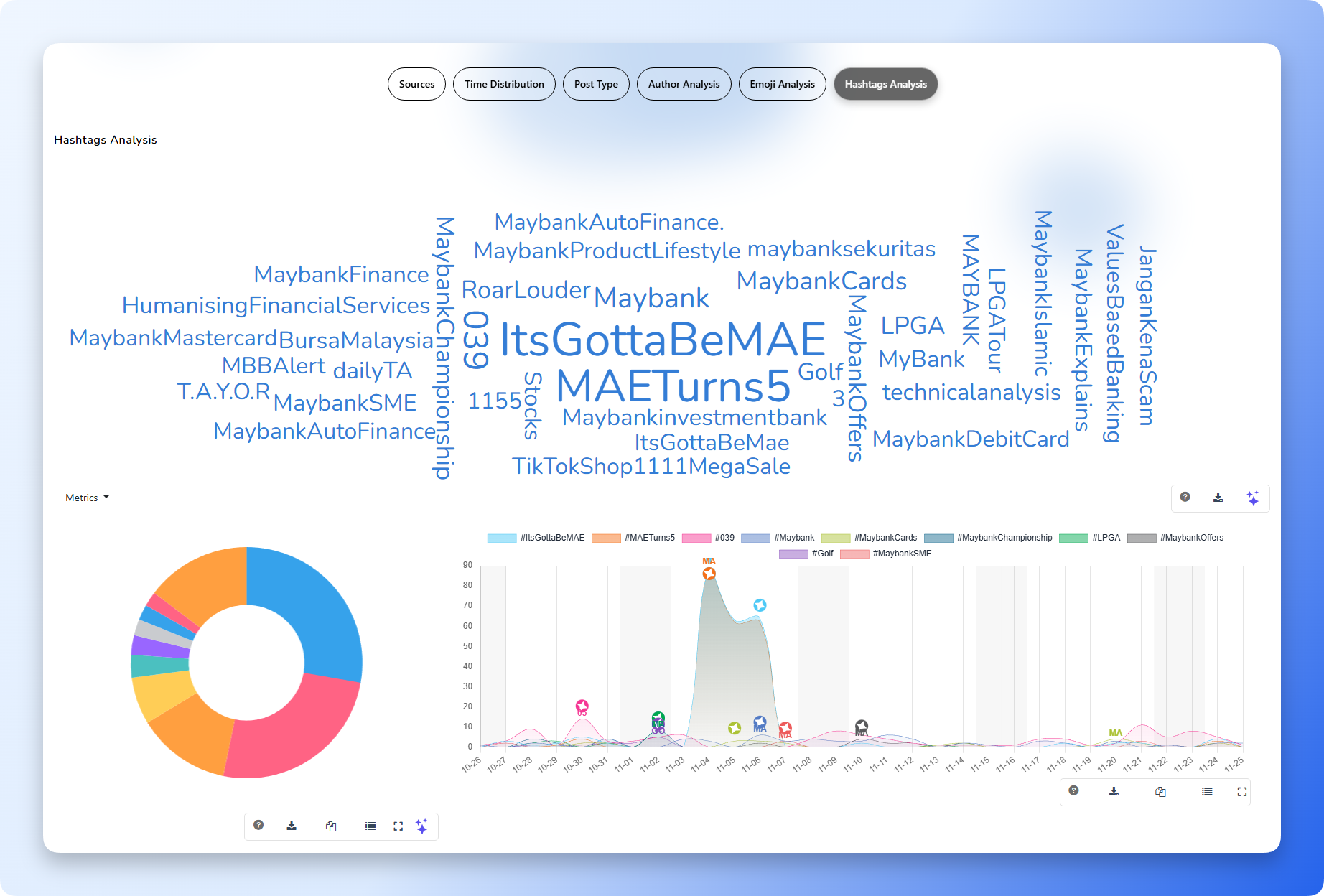Click Maybankinvestmentbank in the word cloud
The image size is (1324, 896).
coord(694,417)
